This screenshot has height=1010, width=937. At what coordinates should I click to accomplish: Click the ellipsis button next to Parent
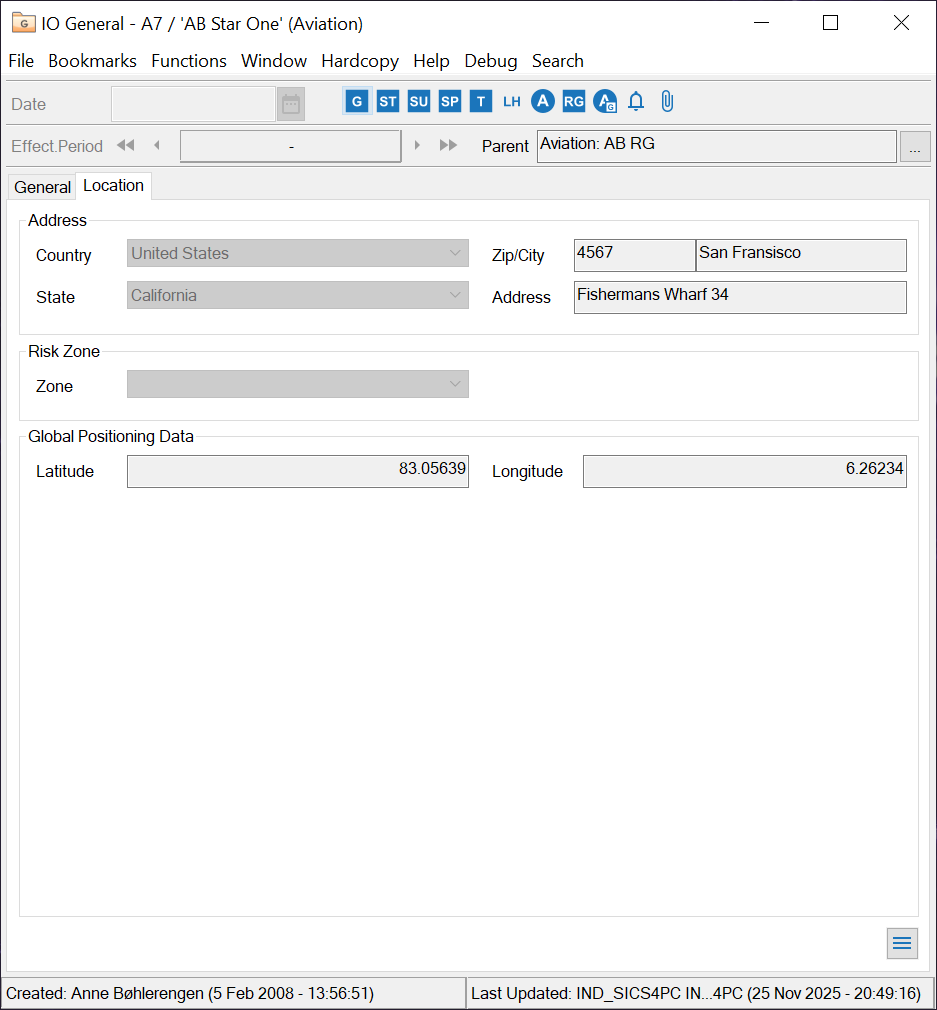[x=914, y=147]
